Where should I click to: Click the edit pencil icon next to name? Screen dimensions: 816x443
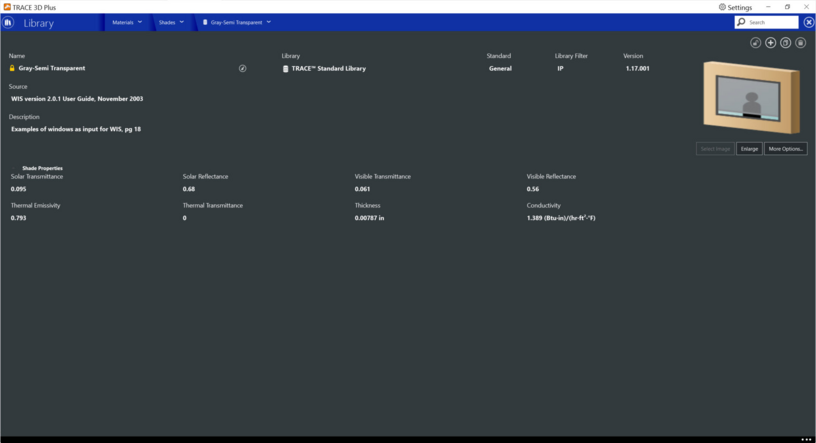click(x=243, y=68)
